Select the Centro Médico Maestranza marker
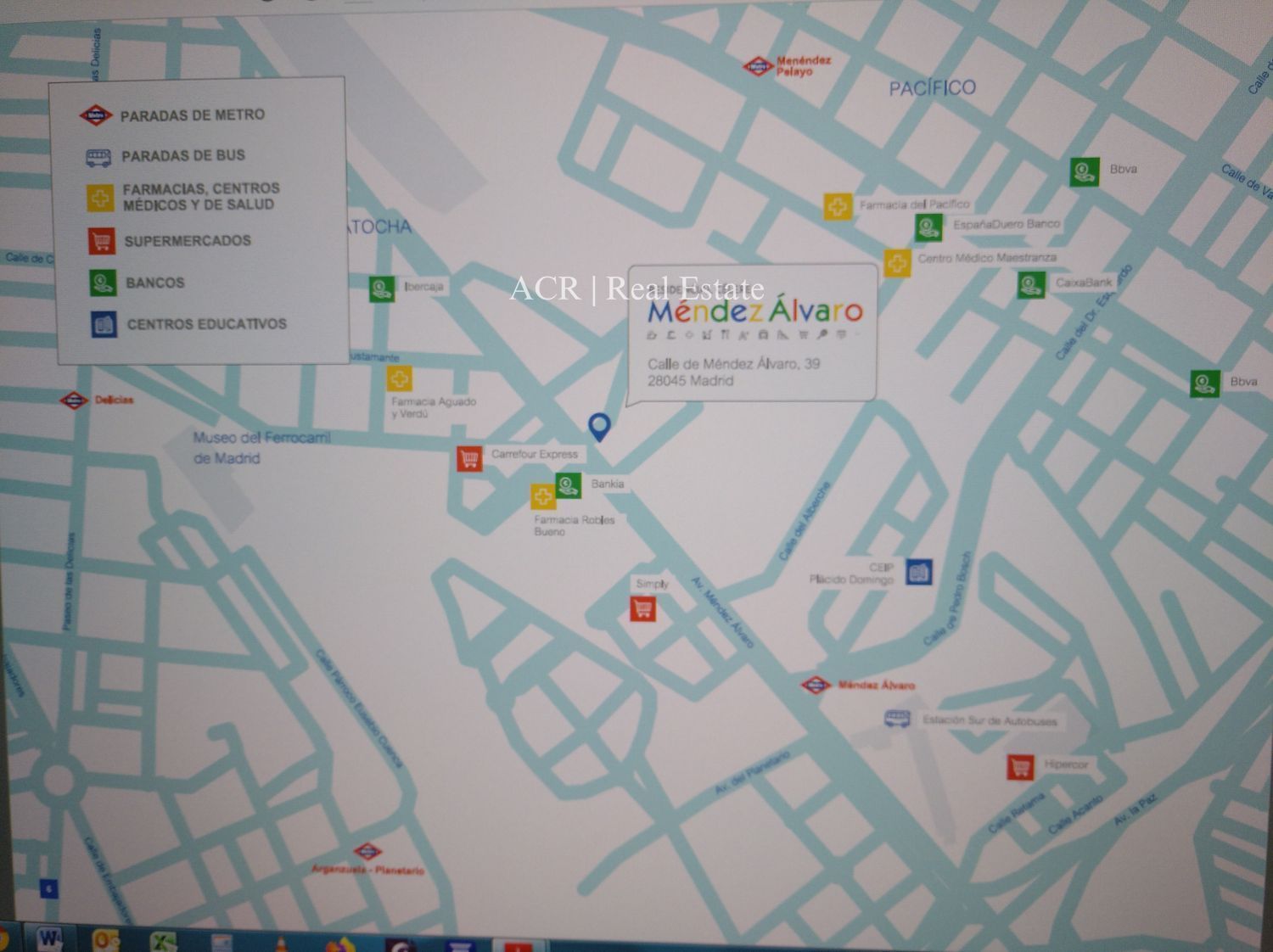The image size is (1273, 952). point(897,262)
